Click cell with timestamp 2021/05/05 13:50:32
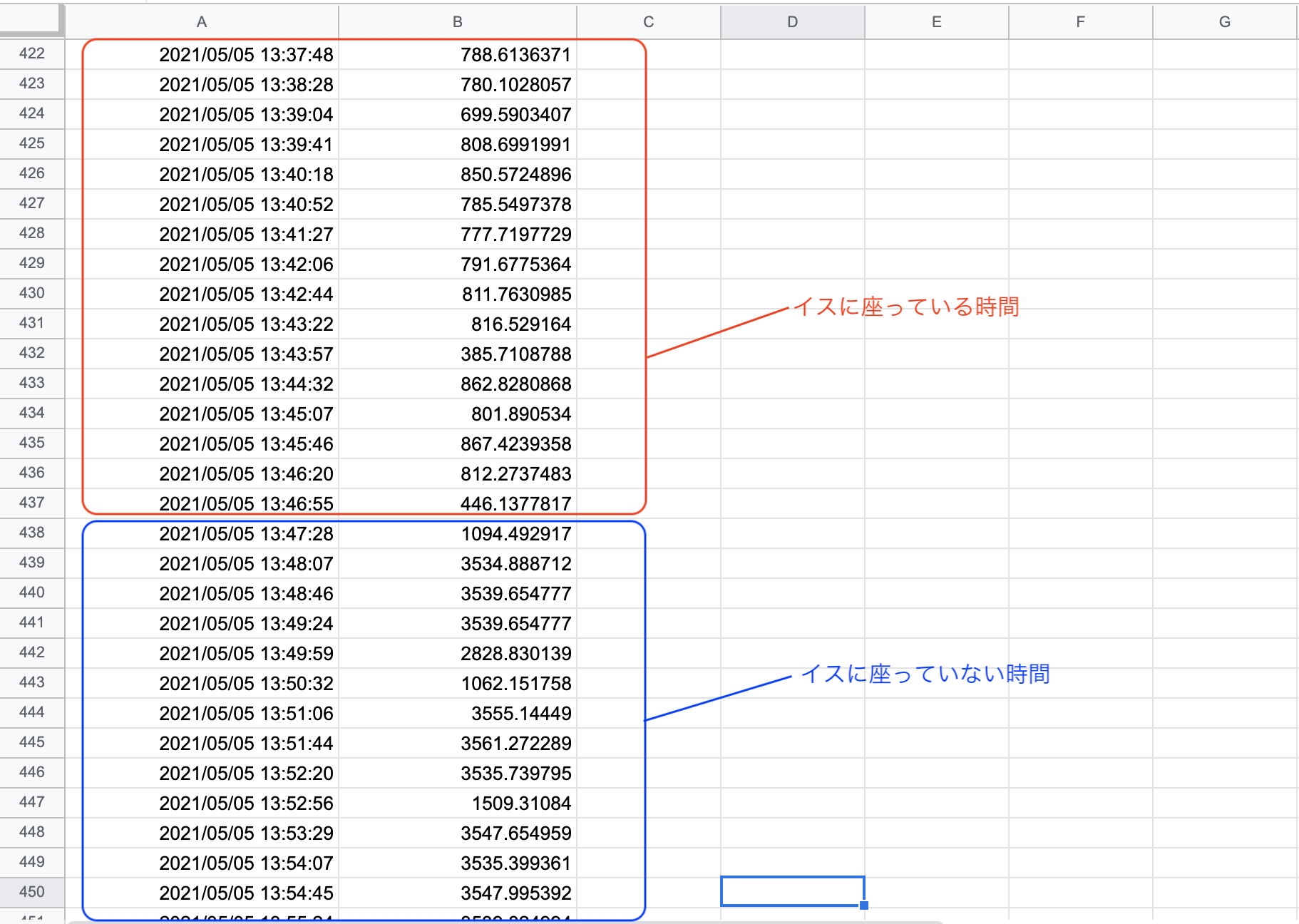 pyautogui.click(x=246, y=684)
